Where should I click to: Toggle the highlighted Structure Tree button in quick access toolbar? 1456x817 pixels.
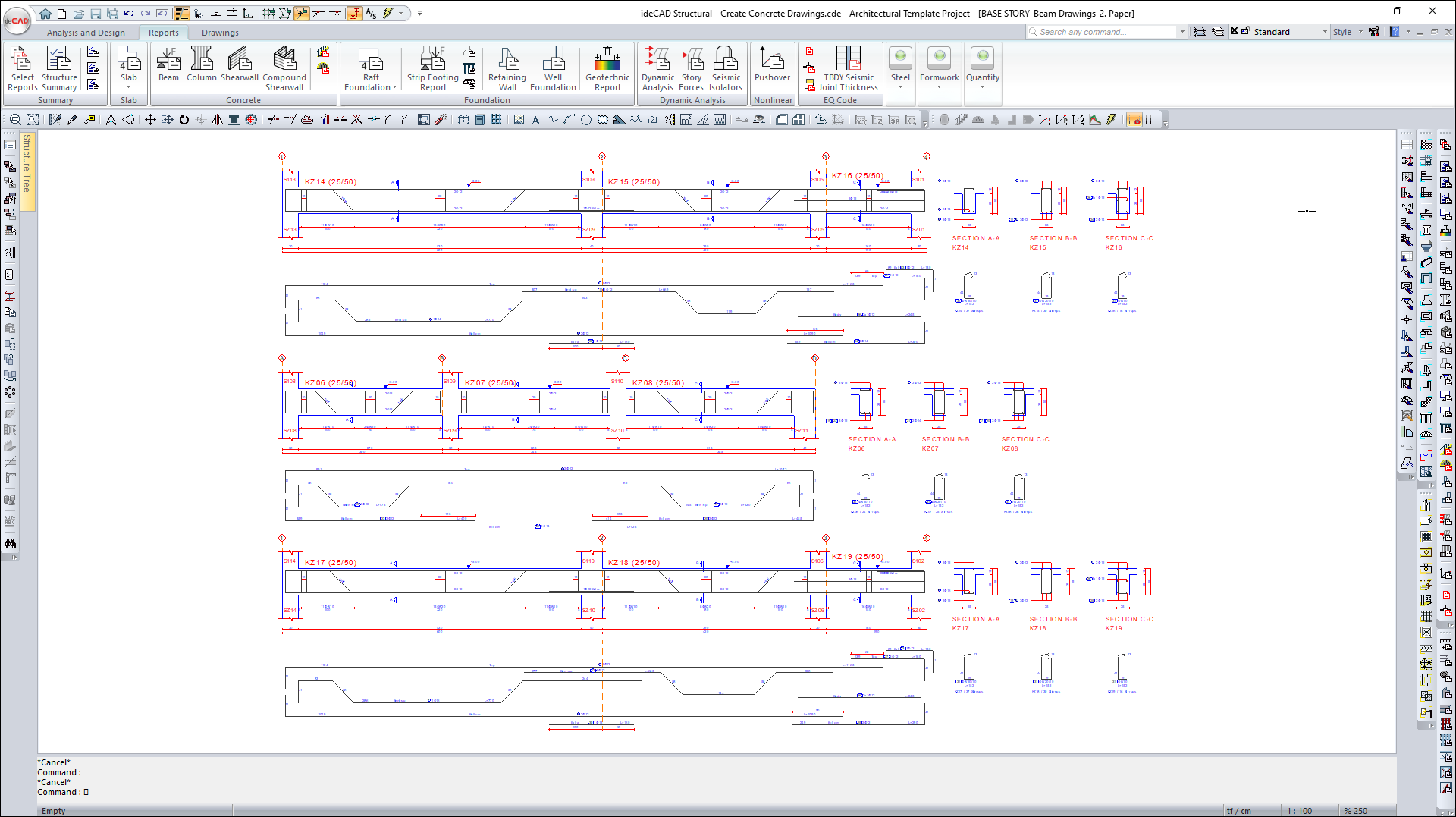coord(182,13)
